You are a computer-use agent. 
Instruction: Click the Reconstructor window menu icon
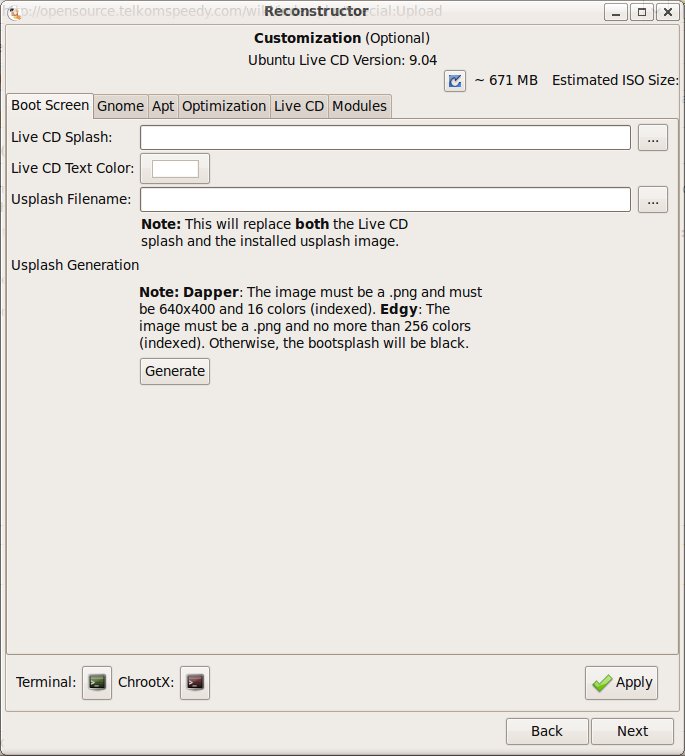coord(15,12)
